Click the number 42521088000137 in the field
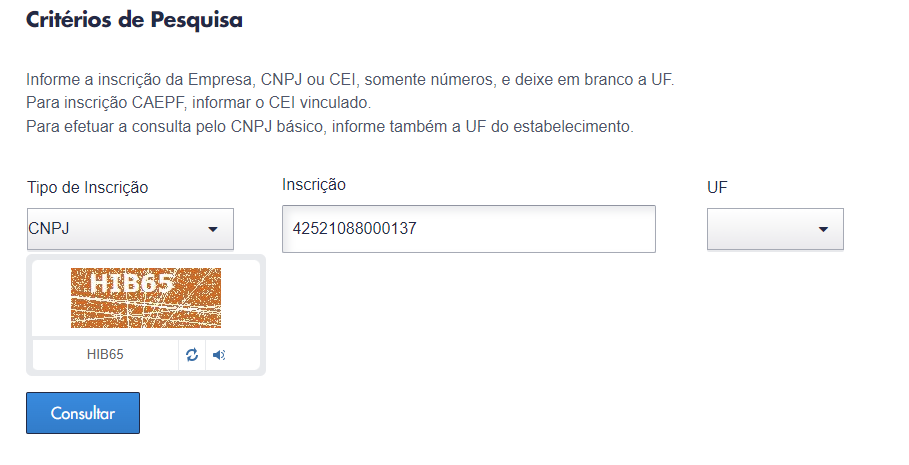Screen dimensions: 909x465 pos(354,229)
